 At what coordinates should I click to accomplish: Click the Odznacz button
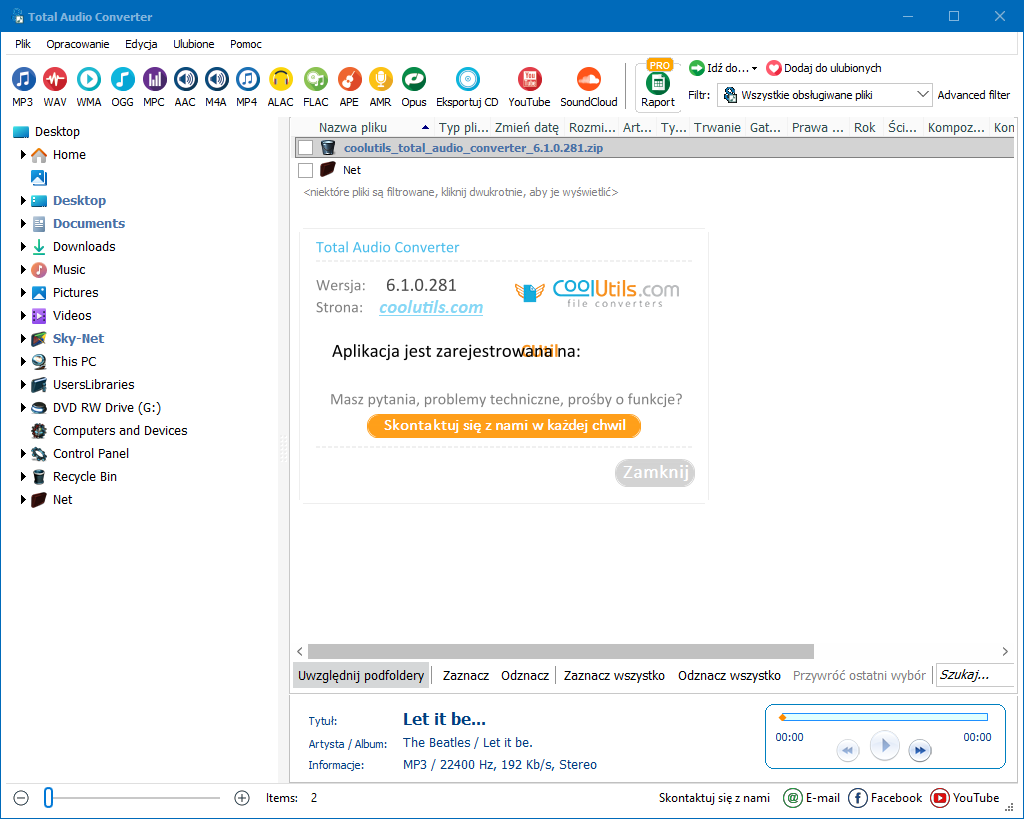point(525,675)
